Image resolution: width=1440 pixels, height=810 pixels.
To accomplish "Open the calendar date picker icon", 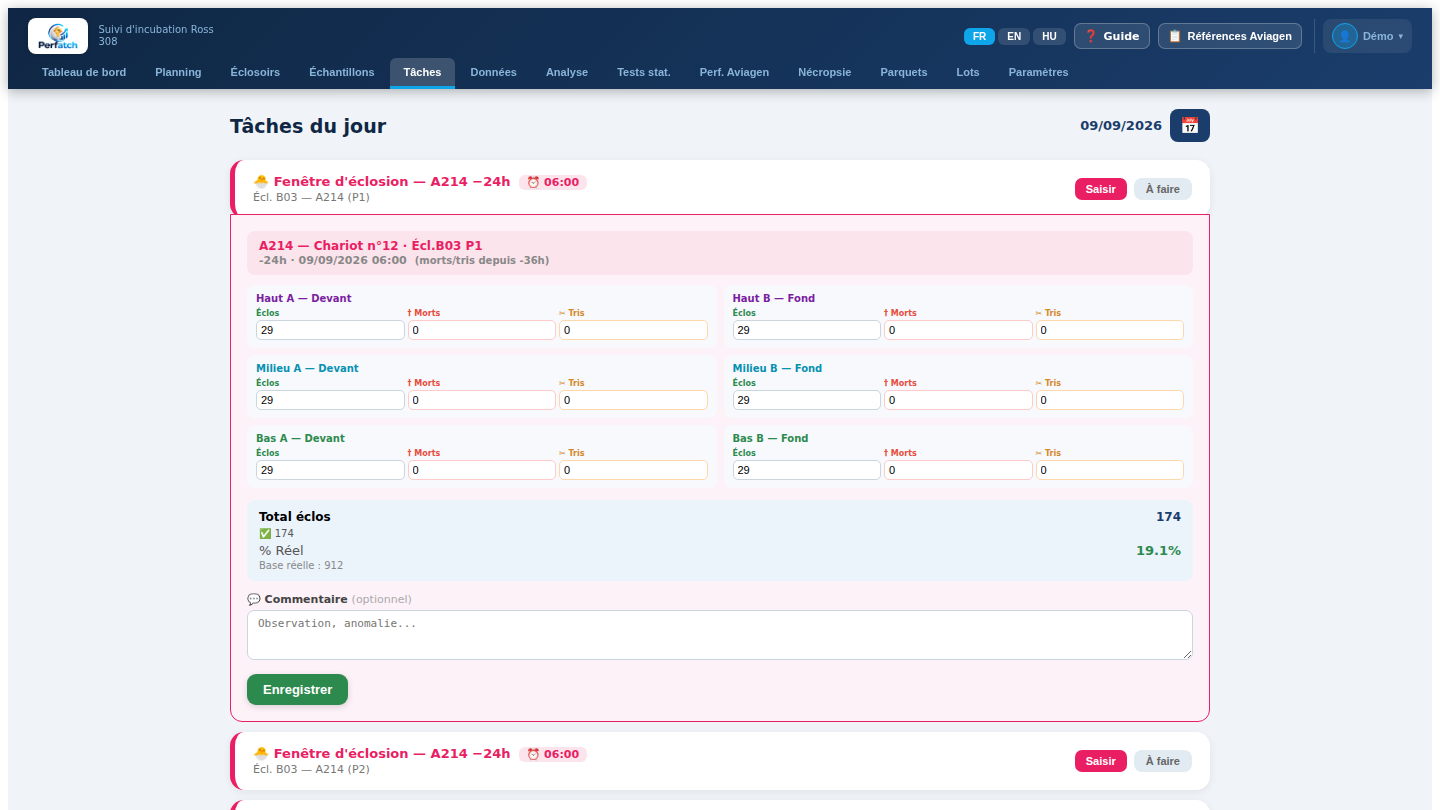I will (x=1189, y=126).
